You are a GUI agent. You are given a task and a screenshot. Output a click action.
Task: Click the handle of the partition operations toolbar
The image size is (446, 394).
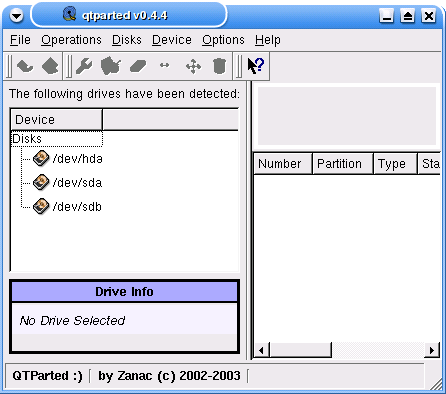coord(69,66)
